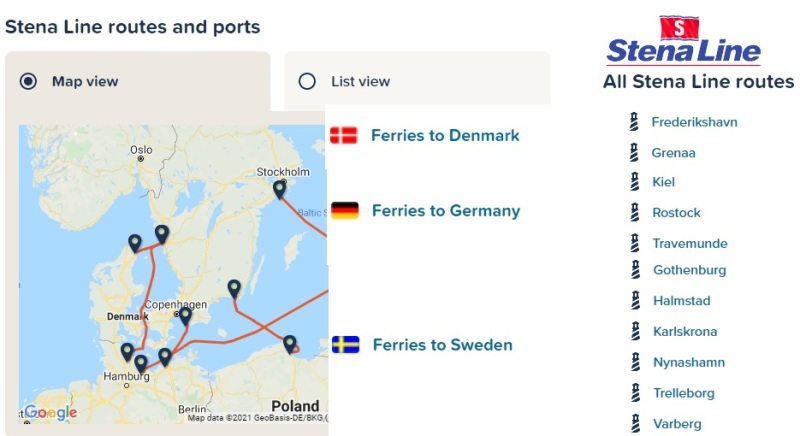Open the Ferries to Germany link
800x436 pixels.
coord(446,211)
